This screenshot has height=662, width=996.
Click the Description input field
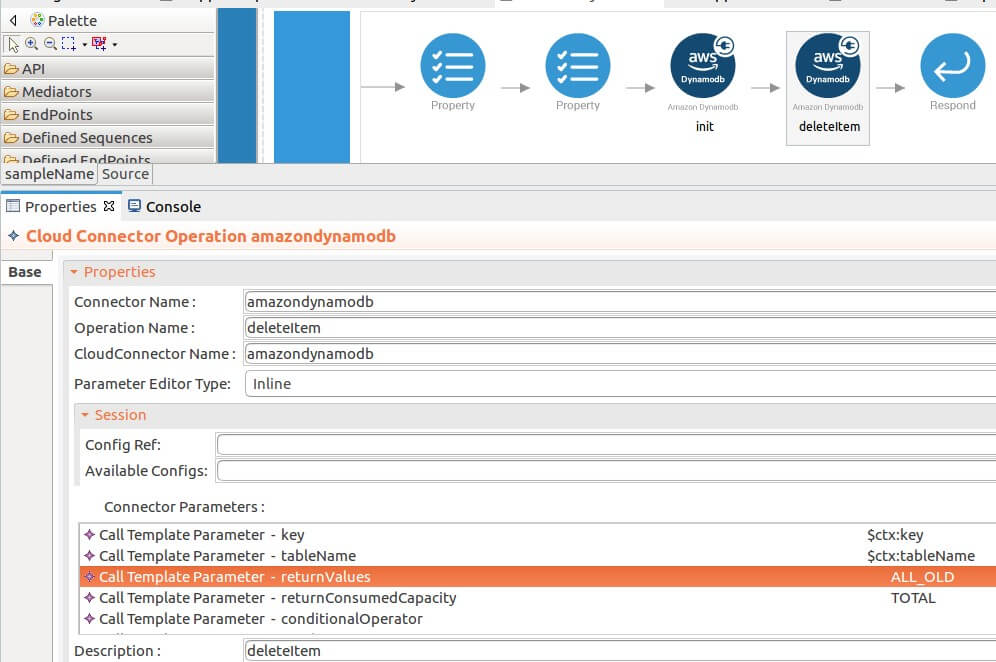coord(620,651)
